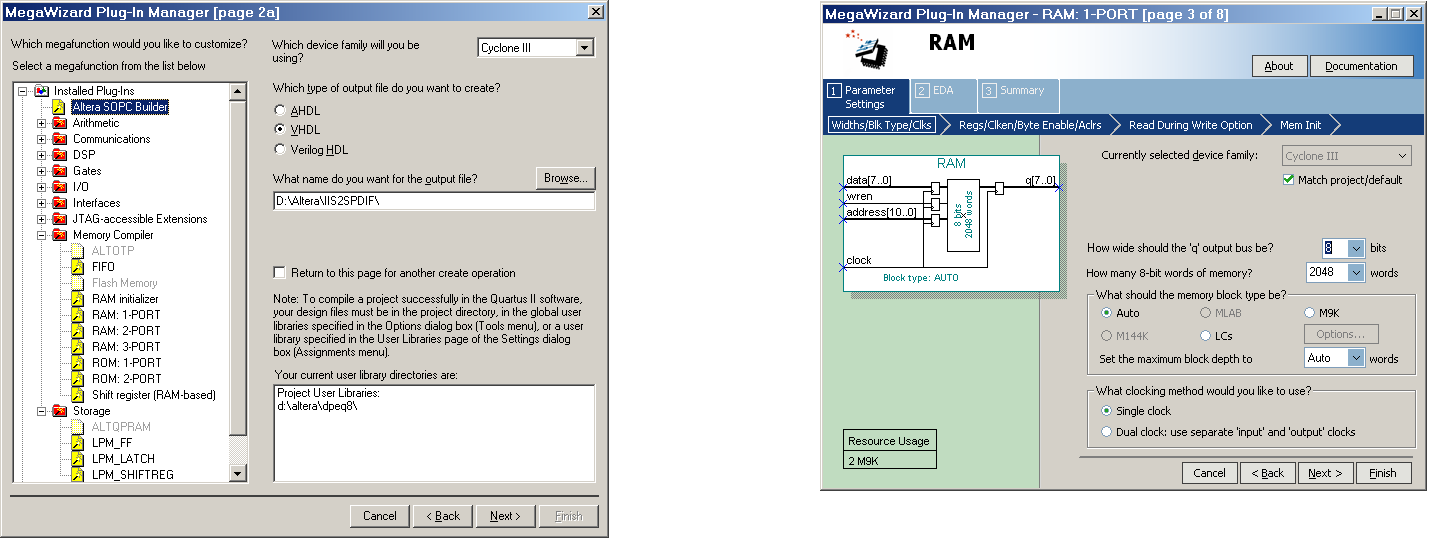Click the ROM: 1-PORT megafunction icon
Image resolution: width=1431 pixels, height=538 pixels.
[79, 363]
